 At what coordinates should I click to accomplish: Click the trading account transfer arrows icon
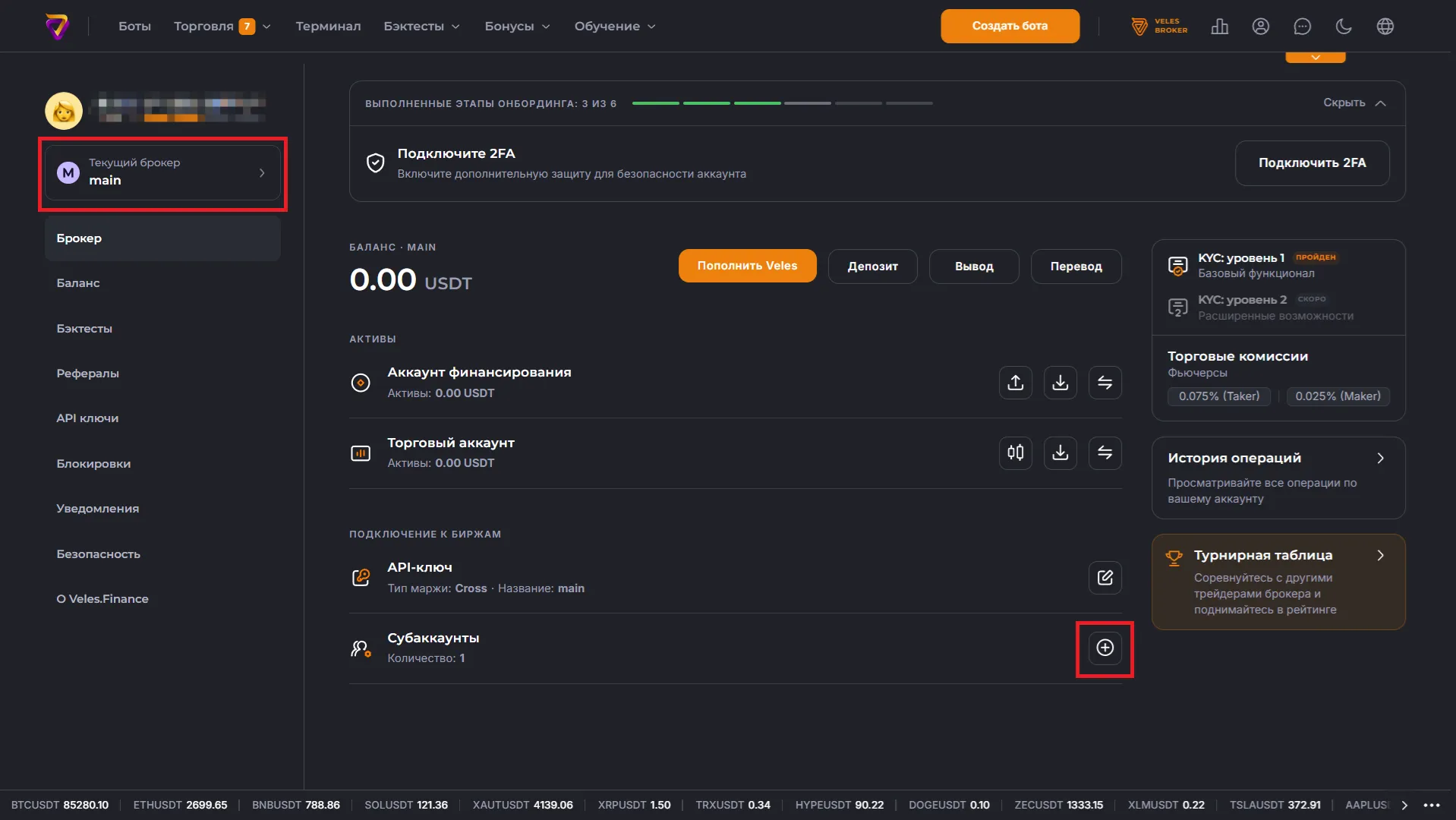[x=1105, y=453]
